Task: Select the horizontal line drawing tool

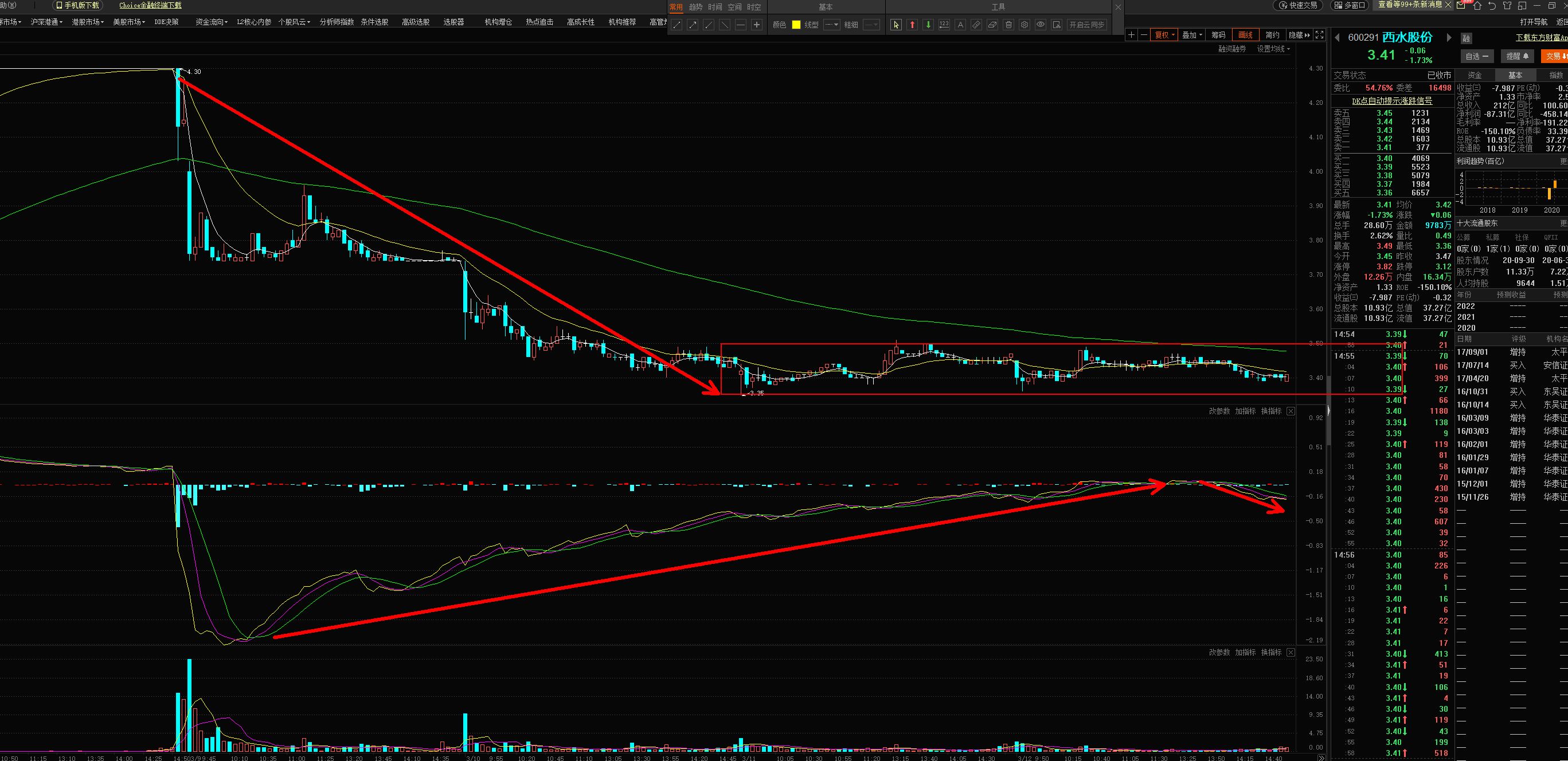Action: click(741, 25)
